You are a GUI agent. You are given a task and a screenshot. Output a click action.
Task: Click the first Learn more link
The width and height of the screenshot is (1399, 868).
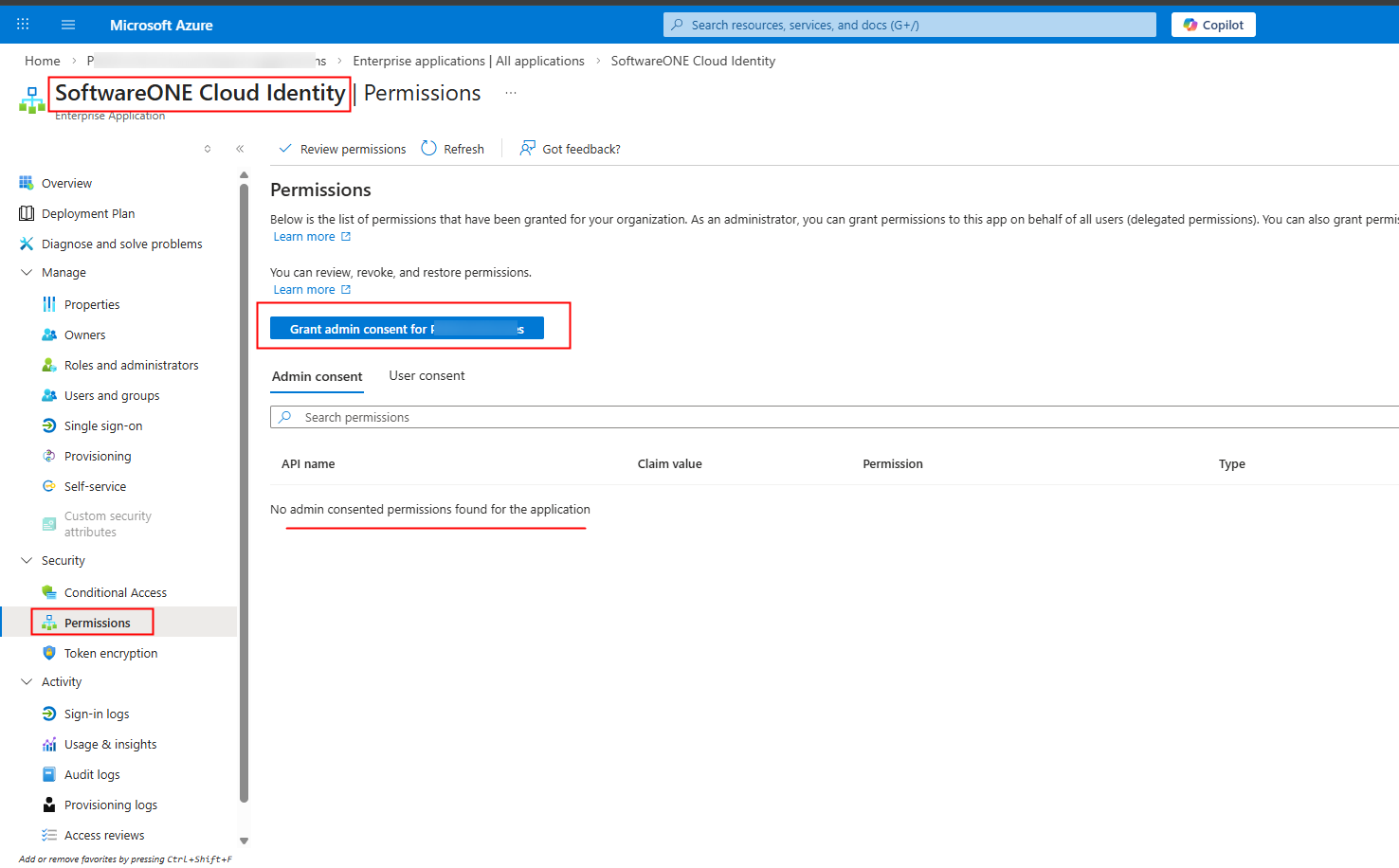[x=304, y=237]
